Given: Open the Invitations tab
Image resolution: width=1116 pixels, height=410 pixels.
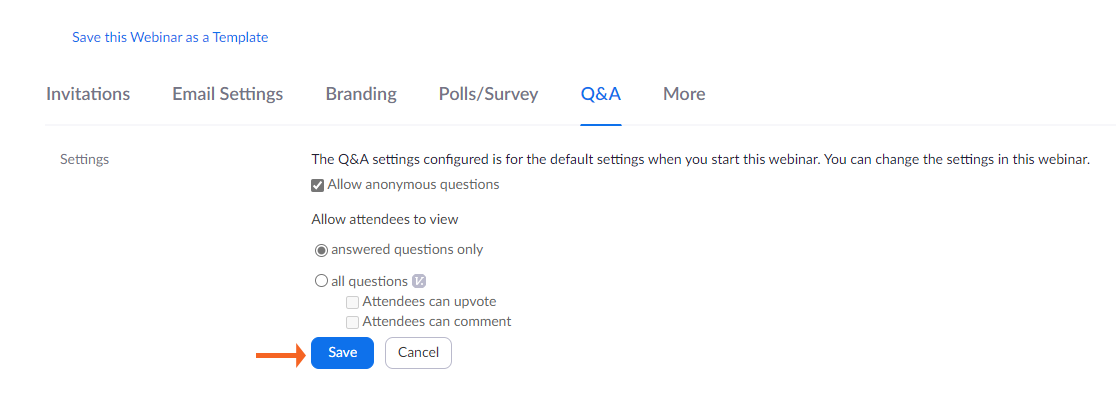Looking at the screenshot, I should coord(88,94).
